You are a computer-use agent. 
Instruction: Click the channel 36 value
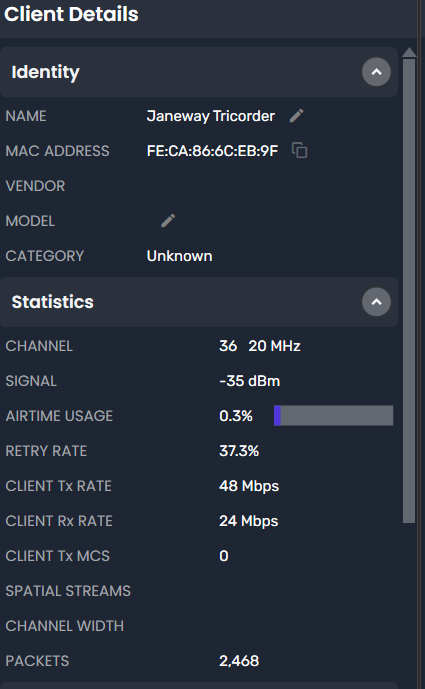228,346
